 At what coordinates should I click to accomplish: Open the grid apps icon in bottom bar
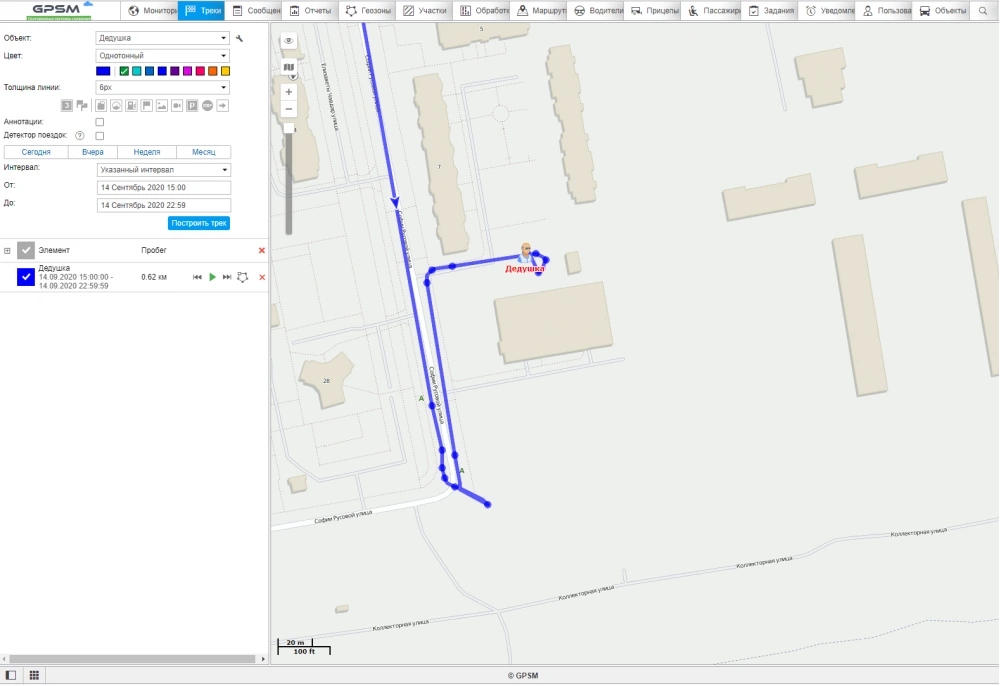coord(34,675)
